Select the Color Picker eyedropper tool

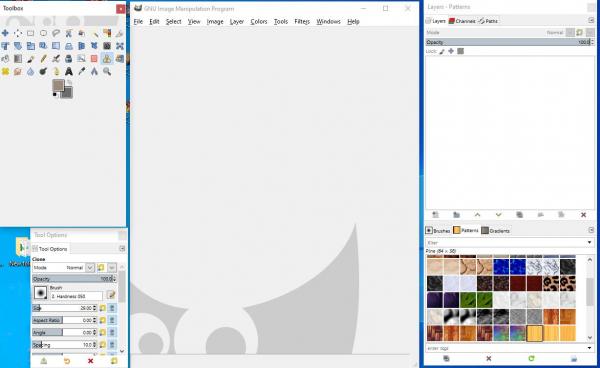tap(82, 71)
